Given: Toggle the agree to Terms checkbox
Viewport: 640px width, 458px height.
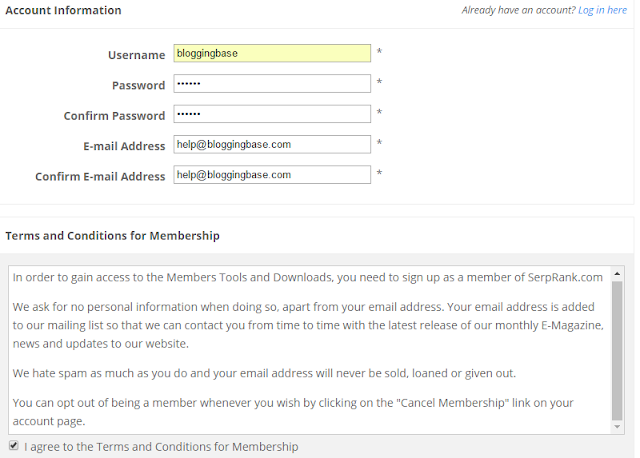Looking at the screenshot, I should (x=13, y=445).
